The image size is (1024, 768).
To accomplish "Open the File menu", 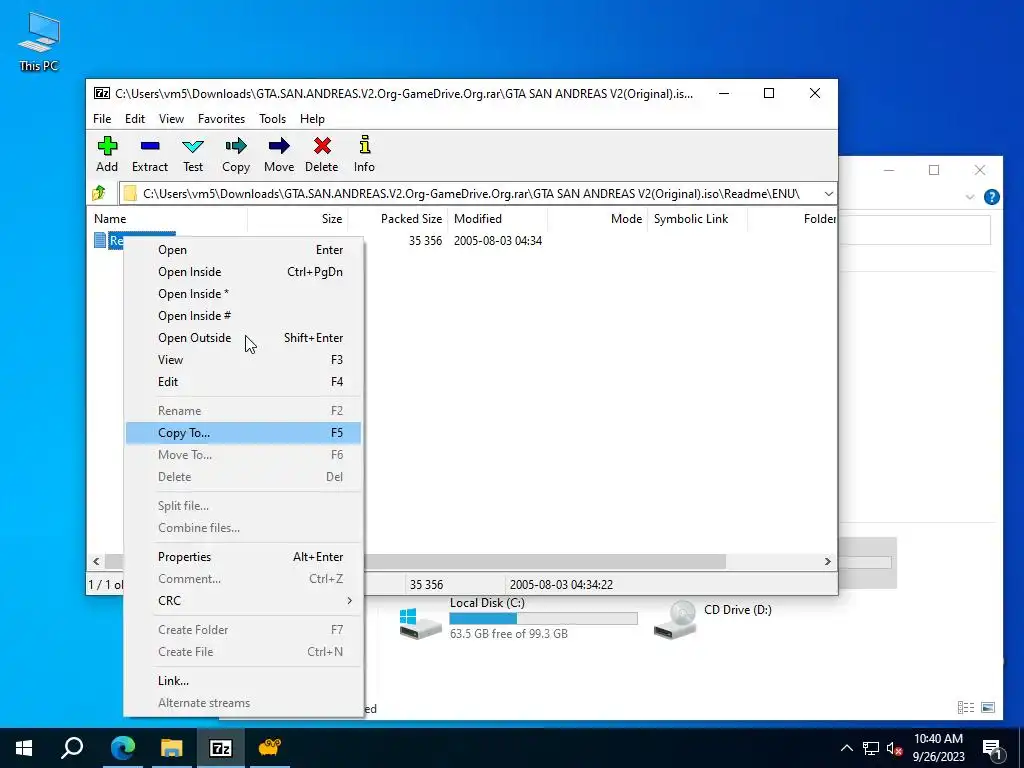I will tap(102, 119).
